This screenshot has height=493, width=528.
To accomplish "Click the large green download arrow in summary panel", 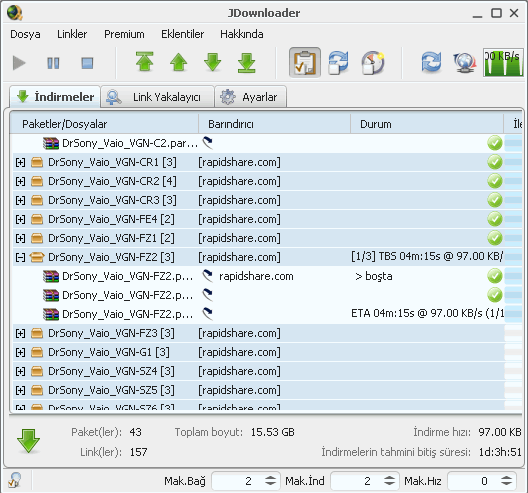I will 28,441.
